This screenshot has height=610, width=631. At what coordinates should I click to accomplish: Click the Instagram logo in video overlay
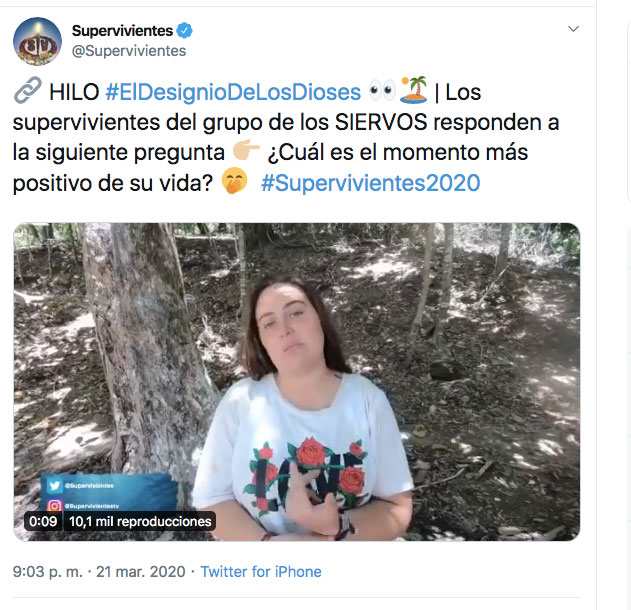[54, 505]
